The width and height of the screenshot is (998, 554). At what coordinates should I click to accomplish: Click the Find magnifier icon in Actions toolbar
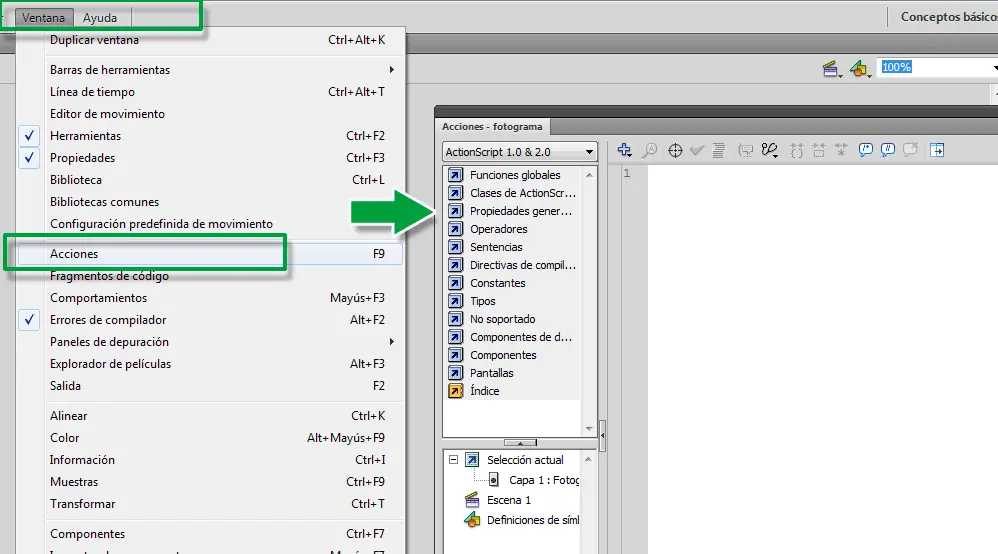coord(649,150)
